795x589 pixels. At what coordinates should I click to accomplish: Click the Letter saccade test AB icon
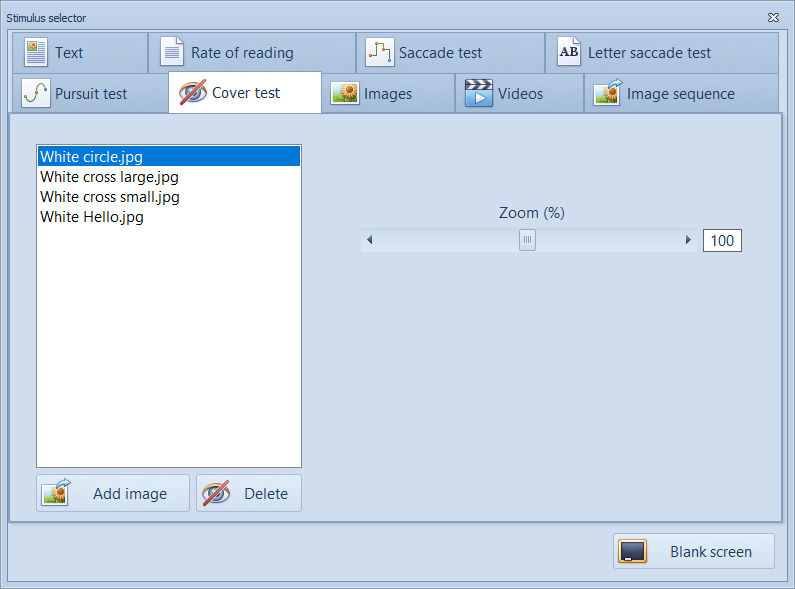click(568, 52)
